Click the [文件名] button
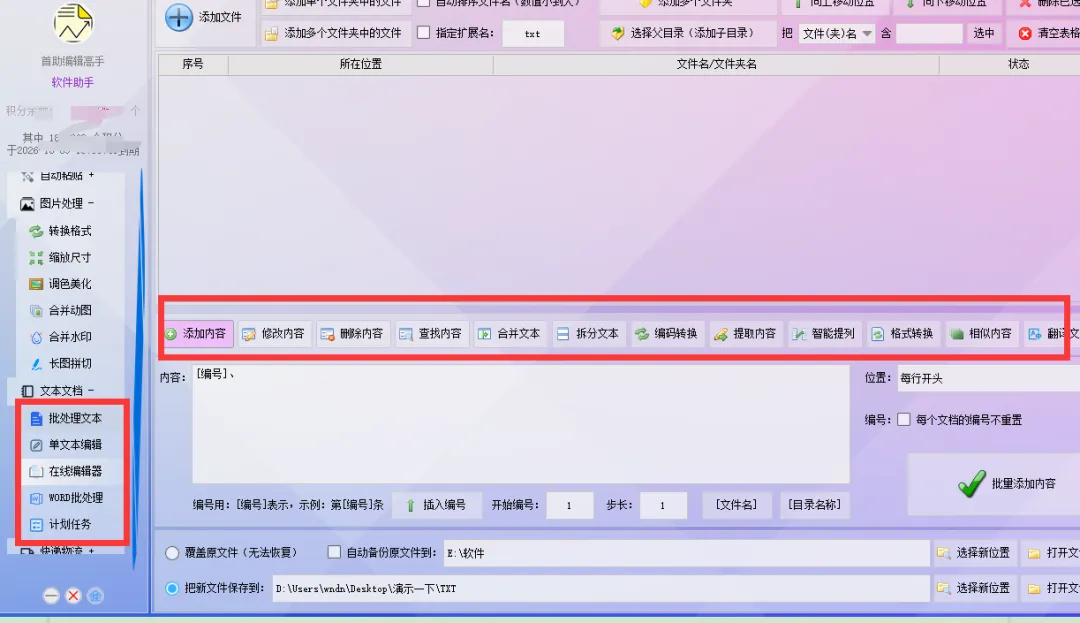 [x=736, y=505]
